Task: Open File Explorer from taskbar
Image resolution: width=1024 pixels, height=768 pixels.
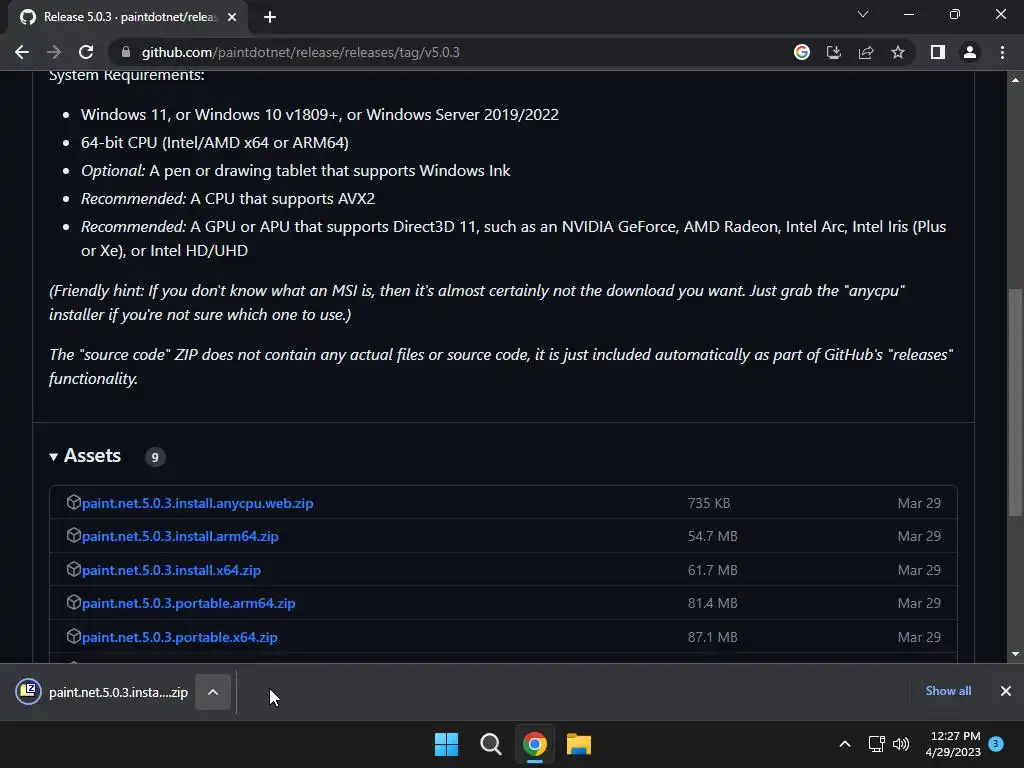Action: (x=579, y=744)
